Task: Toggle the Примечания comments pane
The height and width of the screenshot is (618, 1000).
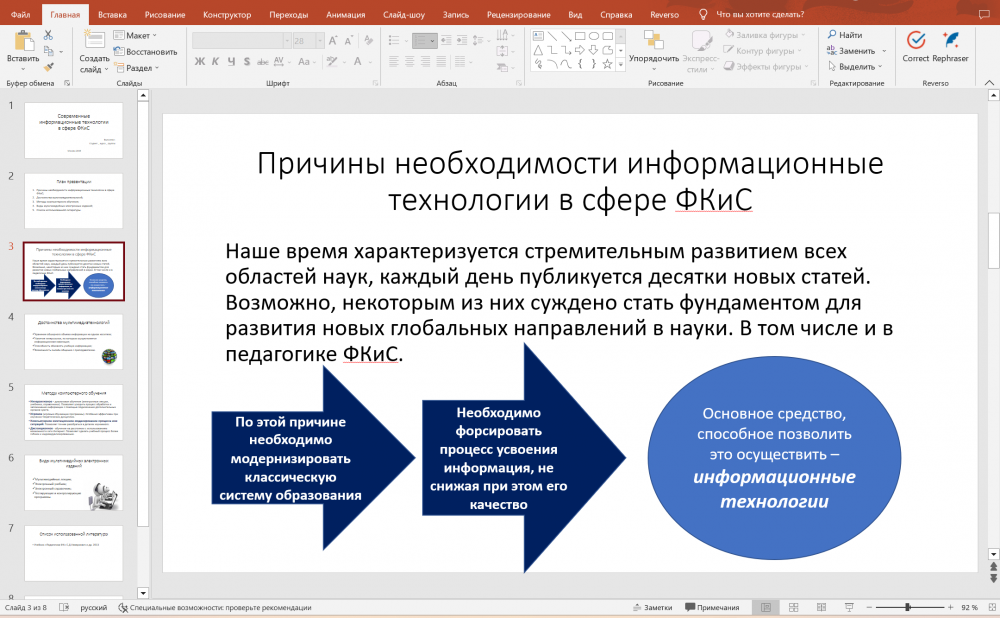Action: (x=711, y=608)
